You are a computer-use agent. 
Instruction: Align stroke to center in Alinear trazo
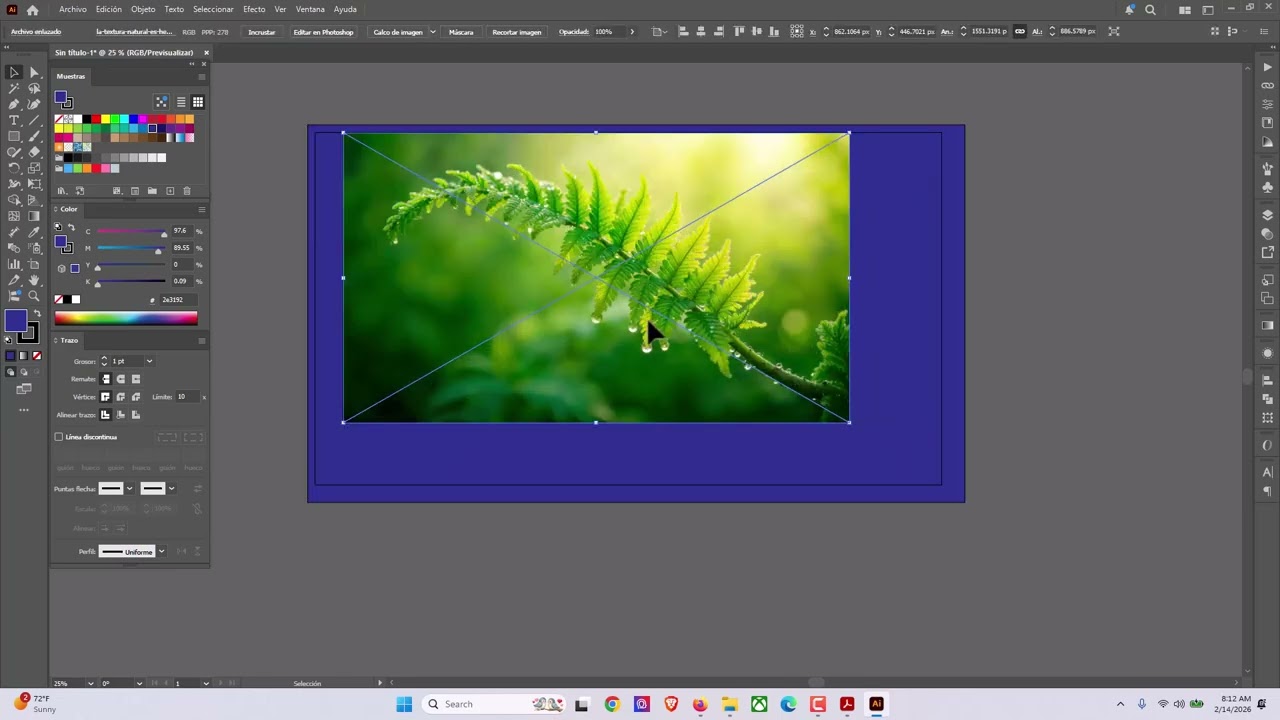point(105,415)
